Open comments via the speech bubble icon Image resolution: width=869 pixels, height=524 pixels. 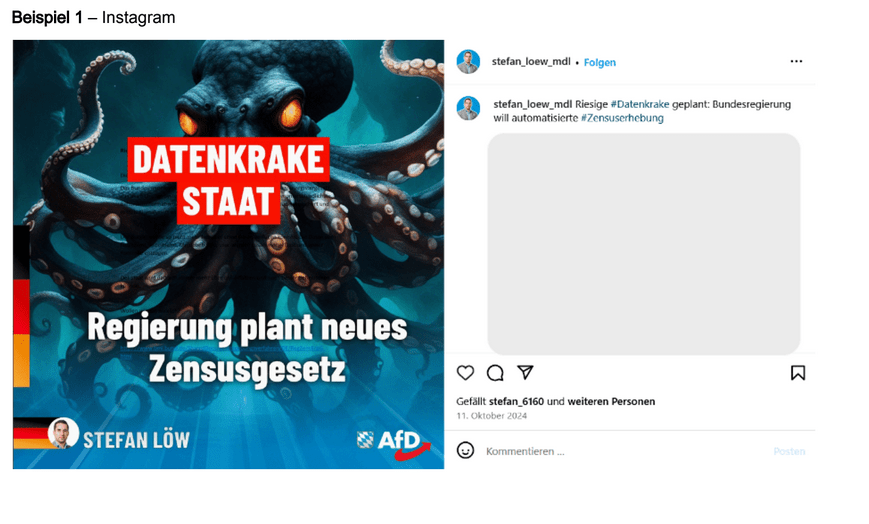pyautogui.click(x=495, y=373)
